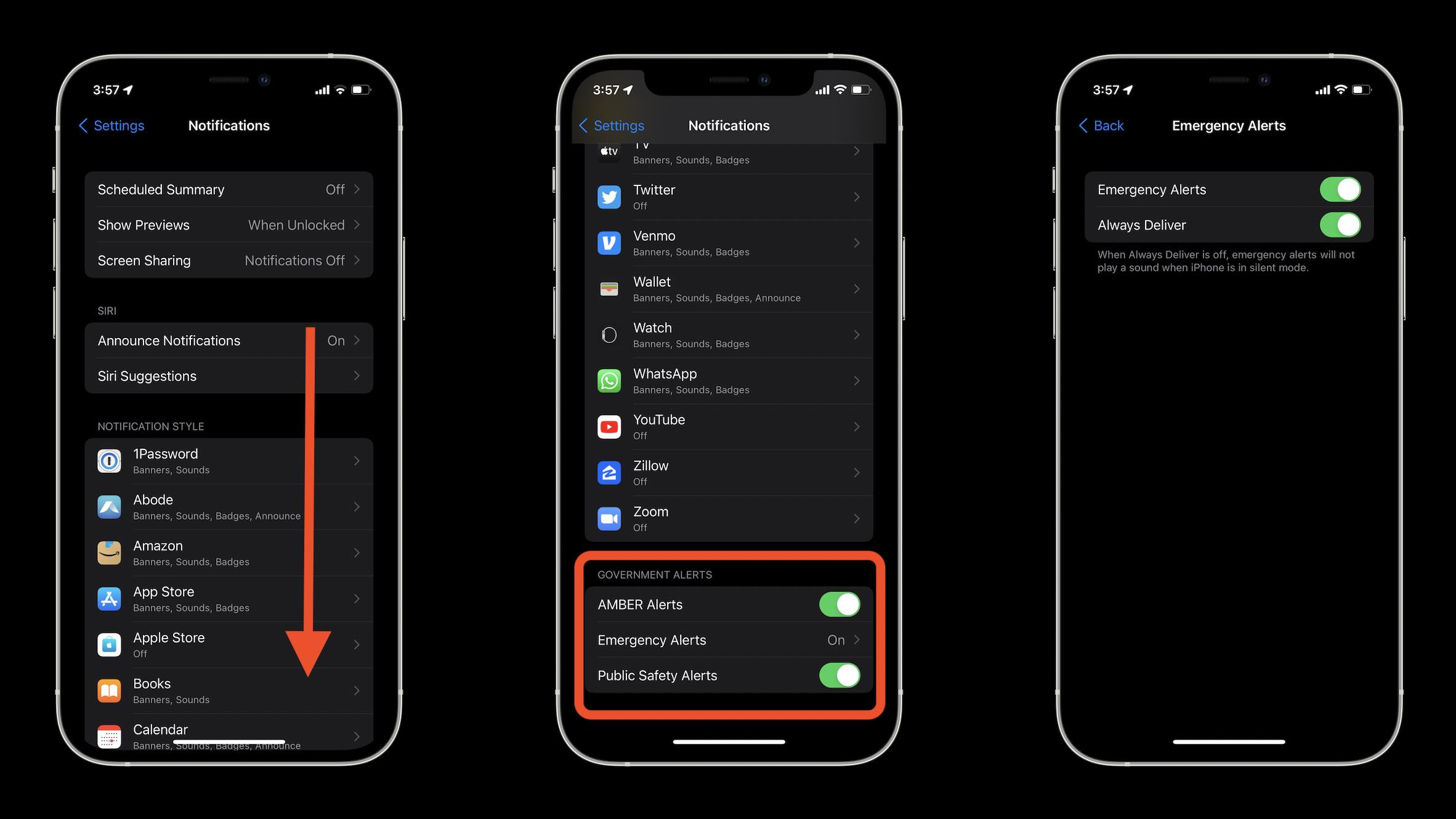Select Screen Sharing notifications option
1456x819 pixels.
pos(229,260)
